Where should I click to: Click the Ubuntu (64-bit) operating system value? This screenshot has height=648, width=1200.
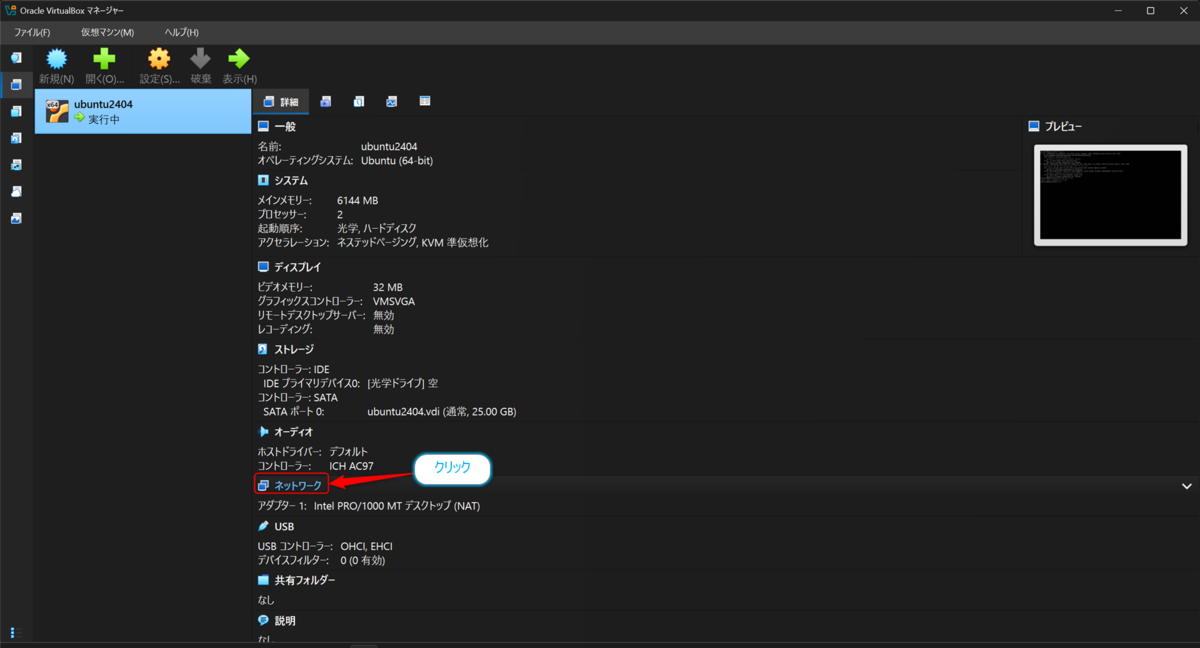click(x=397, y=160)
